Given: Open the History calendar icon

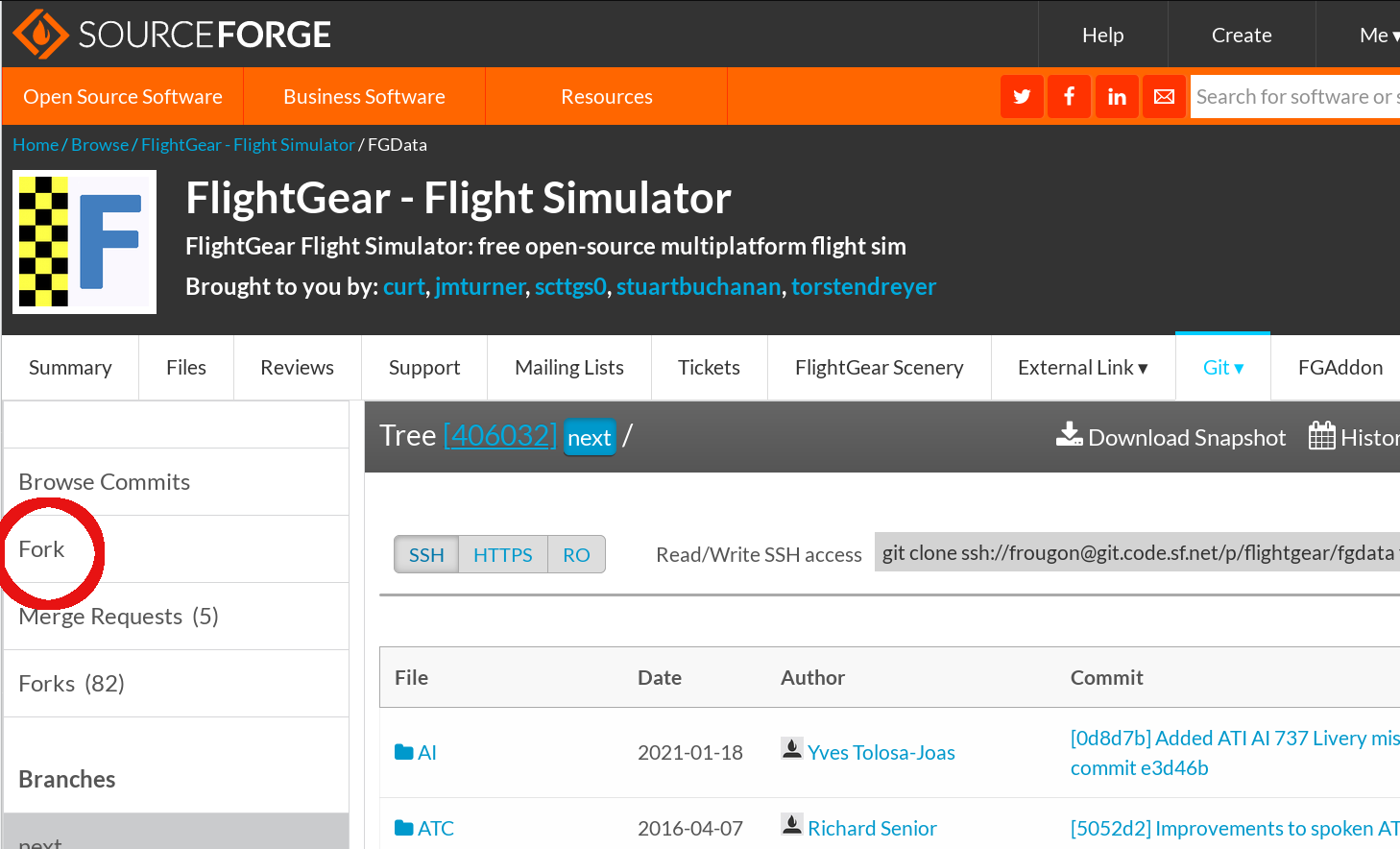Looking at the screenshot, I should coord(1322,436).
